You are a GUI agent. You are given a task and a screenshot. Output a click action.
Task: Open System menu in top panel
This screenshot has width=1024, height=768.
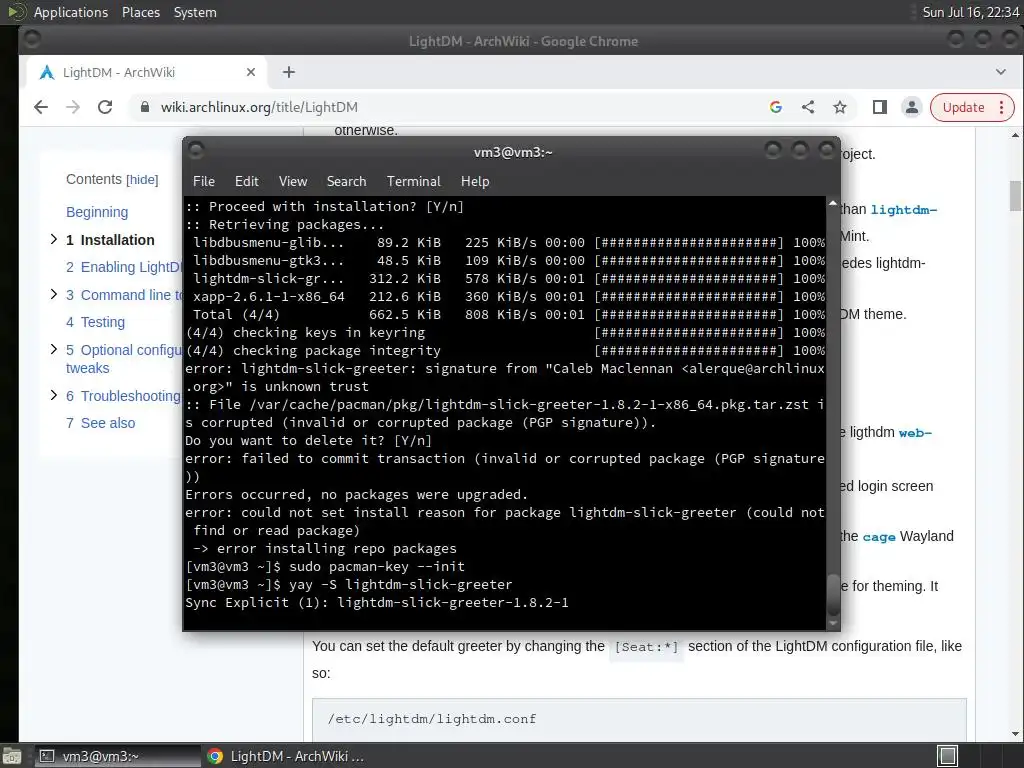click(195, 12)
